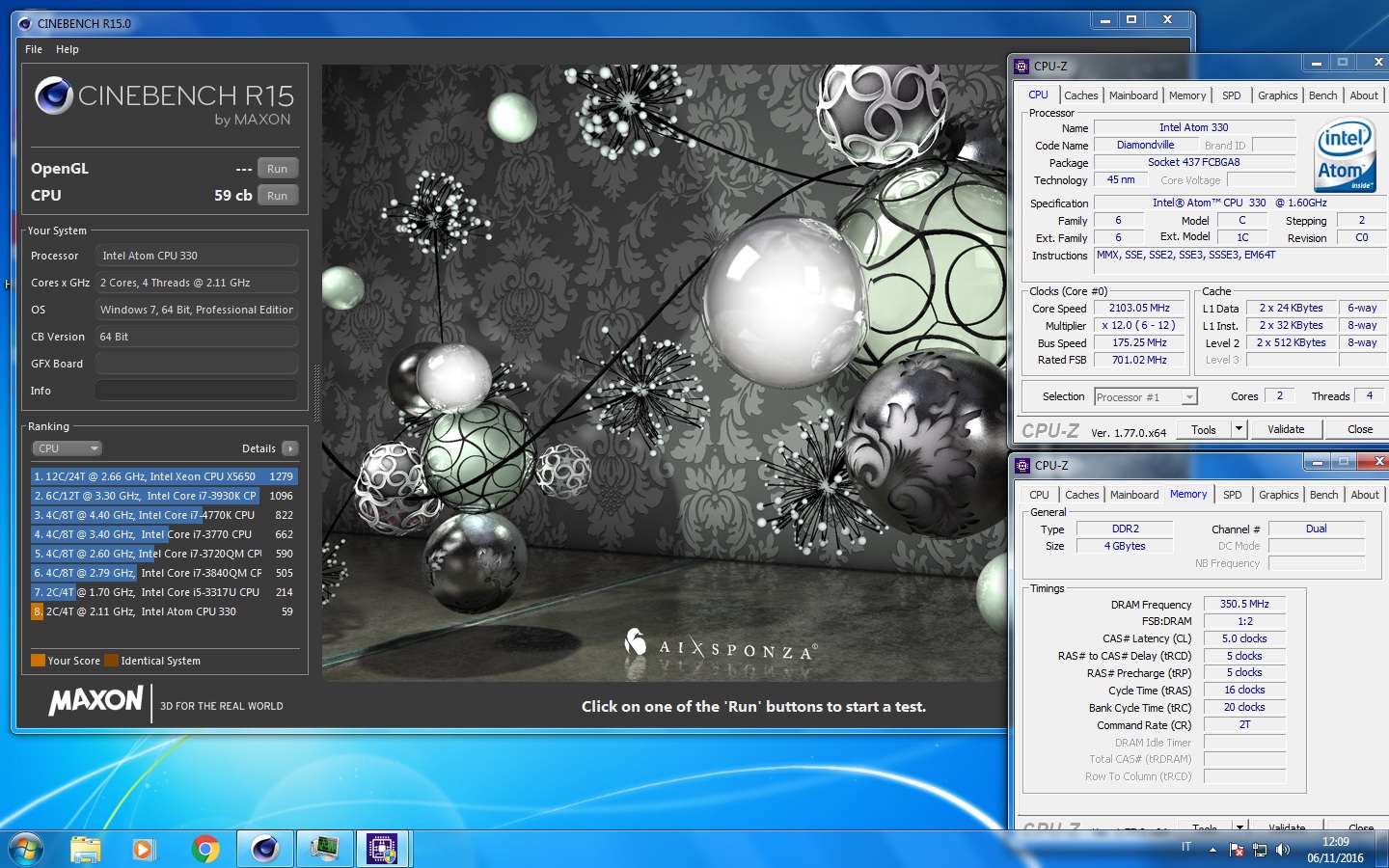Image resolution: width=1389 pixels, height=868 pixels.
Task: Run the CPU benchmark test
Action: point(277,196)
